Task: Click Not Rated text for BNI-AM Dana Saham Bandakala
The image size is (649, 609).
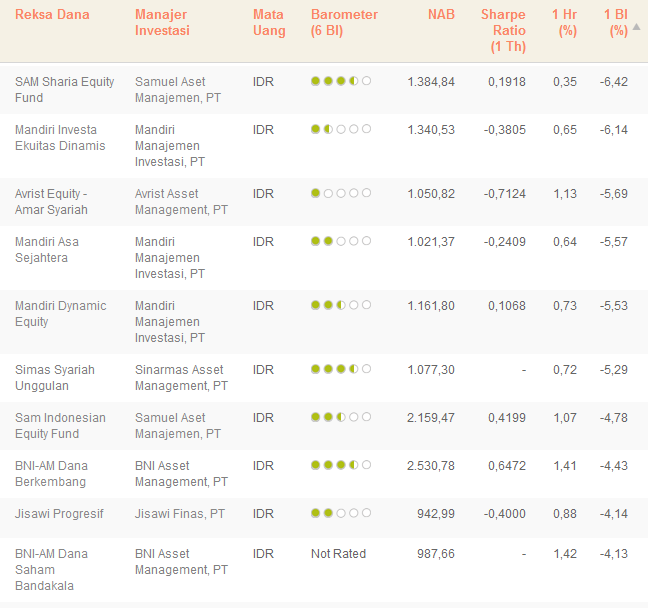Action: point(338,553)
